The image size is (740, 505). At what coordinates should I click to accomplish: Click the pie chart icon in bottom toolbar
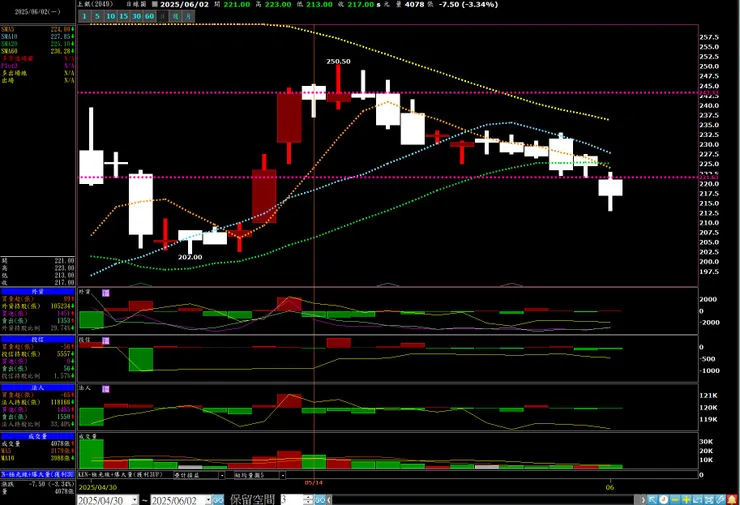664,499
